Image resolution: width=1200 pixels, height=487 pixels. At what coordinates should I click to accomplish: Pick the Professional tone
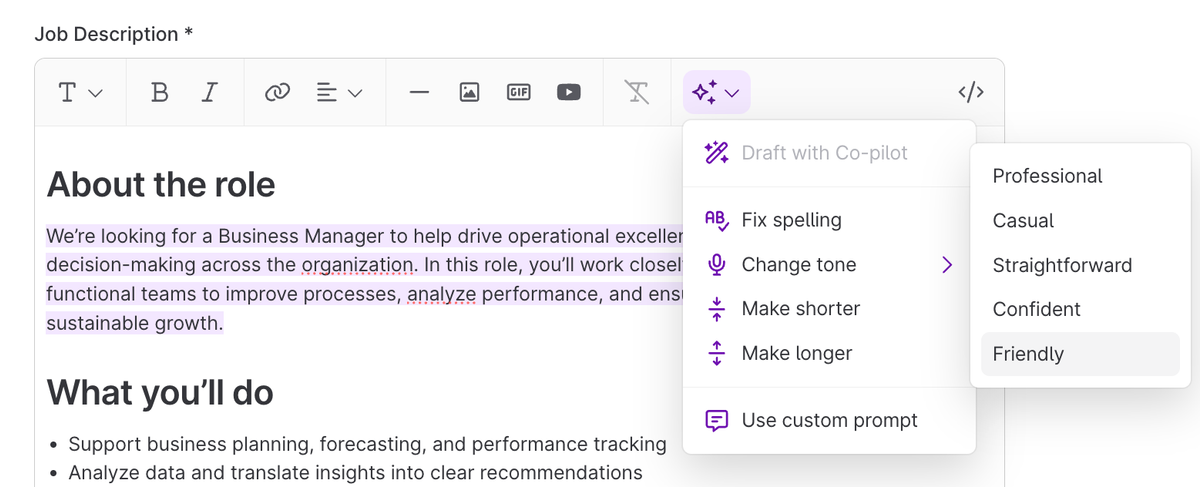point(1047,176)
